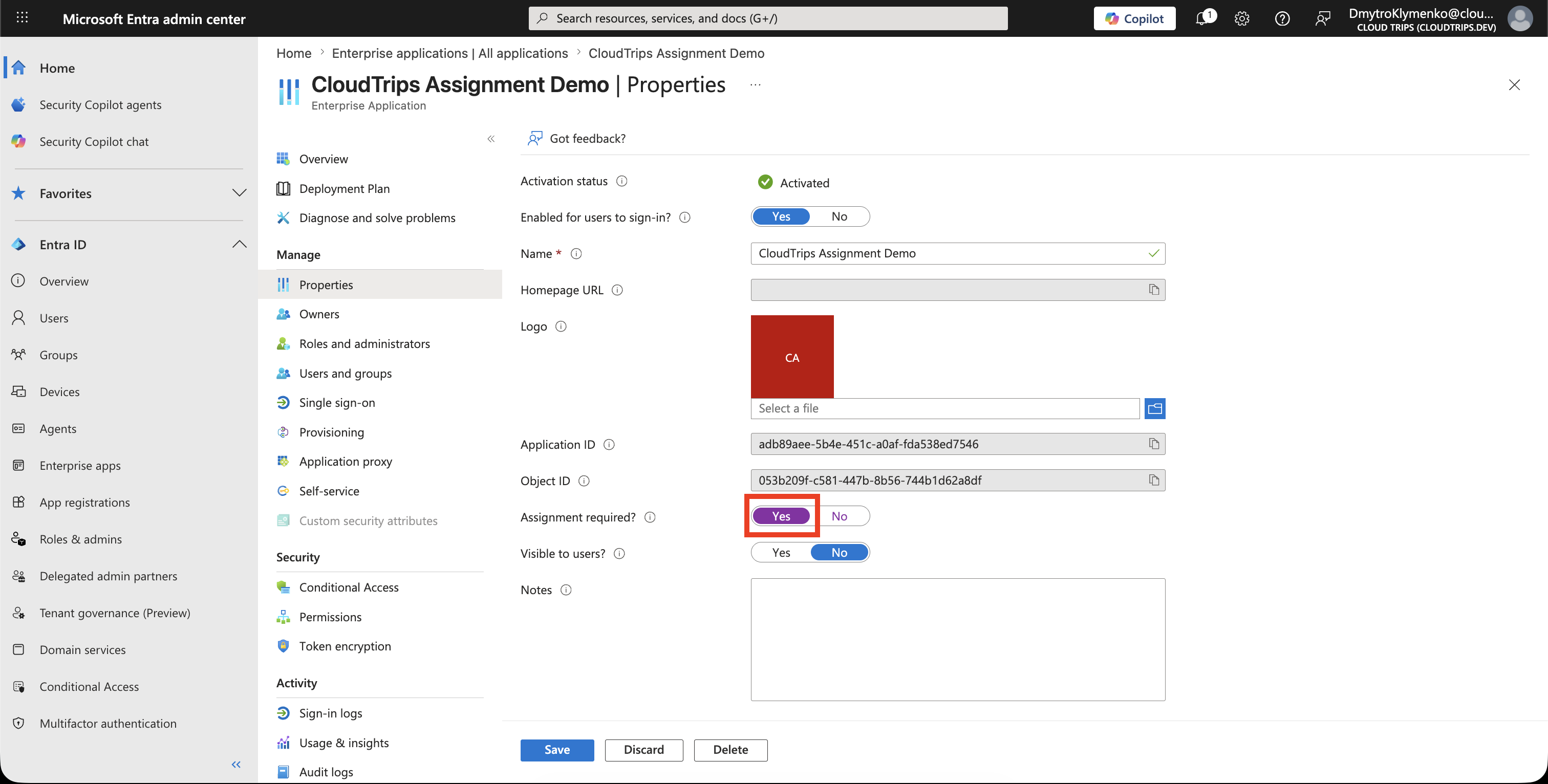The height and width of the screenshot is (784, 1548).
Task: Set Enabled for users to sign-in to Yes
Action: [x=781, y=216]
